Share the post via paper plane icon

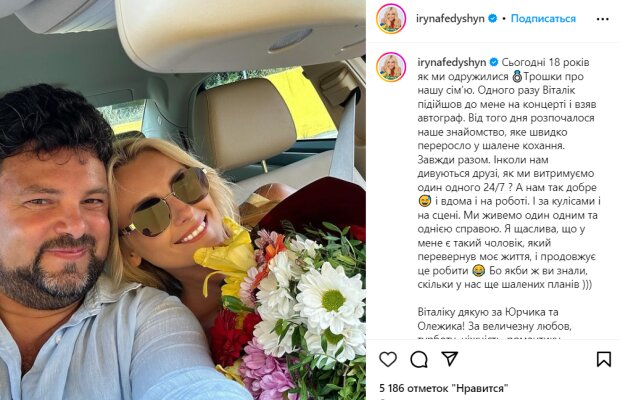450,358
